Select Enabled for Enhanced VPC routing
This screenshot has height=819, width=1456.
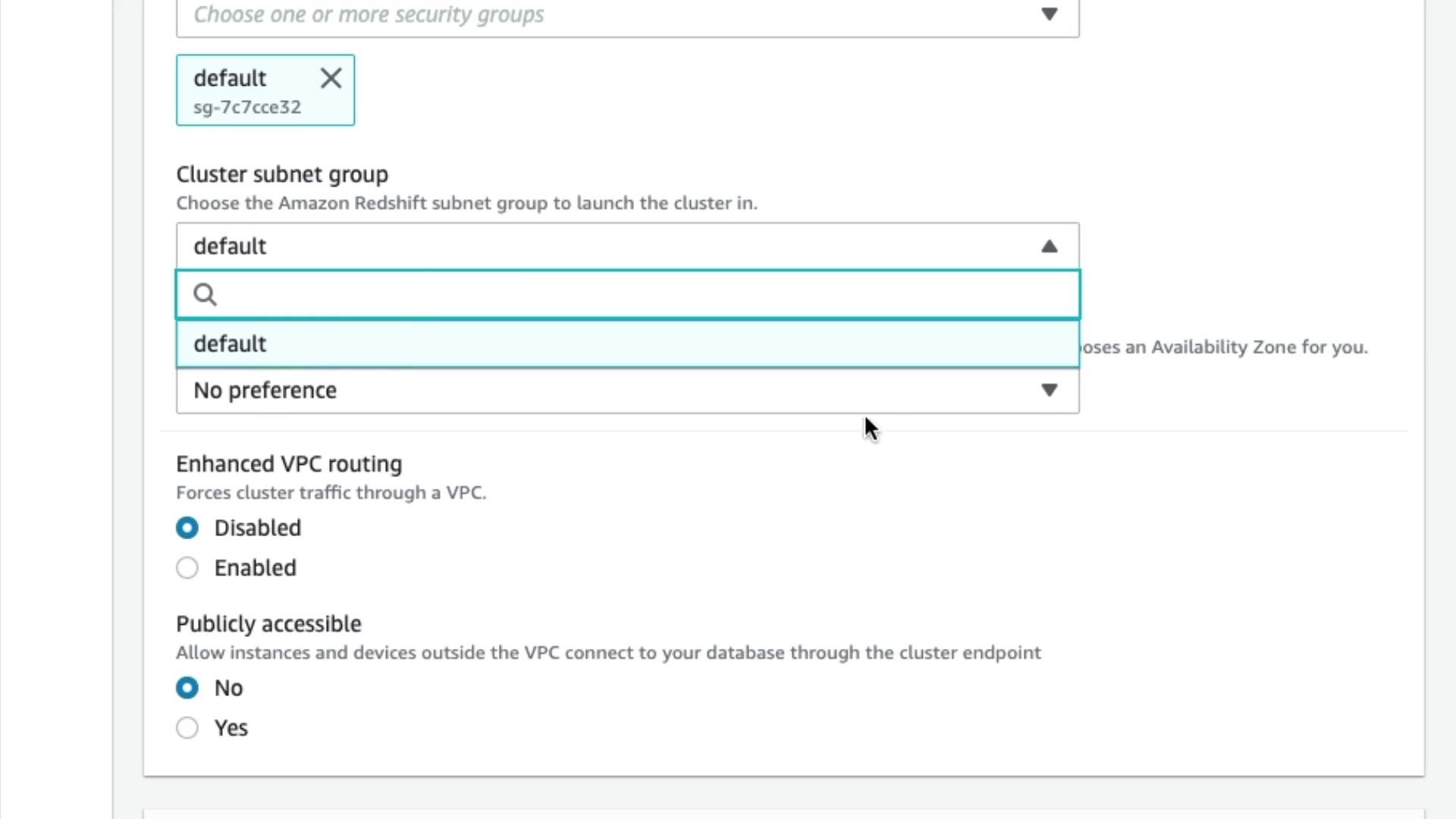[187, 568]
